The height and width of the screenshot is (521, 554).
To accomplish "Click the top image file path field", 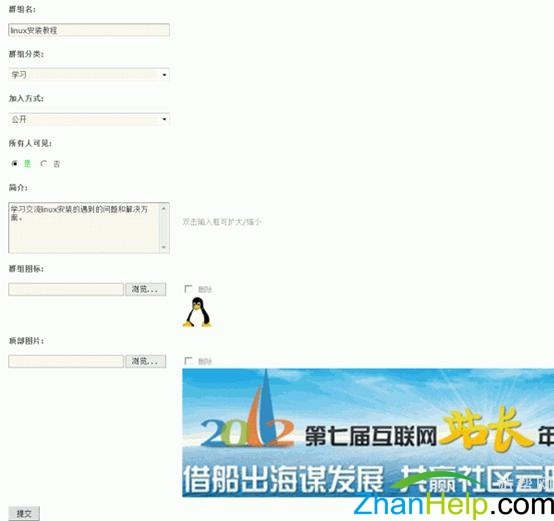I will [x=66, y=361].
